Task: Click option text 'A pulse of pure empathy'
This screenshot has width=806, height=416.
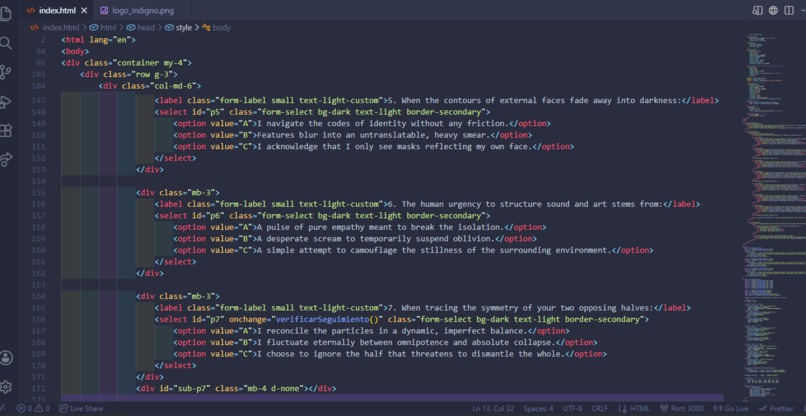Action: point(382,227)
